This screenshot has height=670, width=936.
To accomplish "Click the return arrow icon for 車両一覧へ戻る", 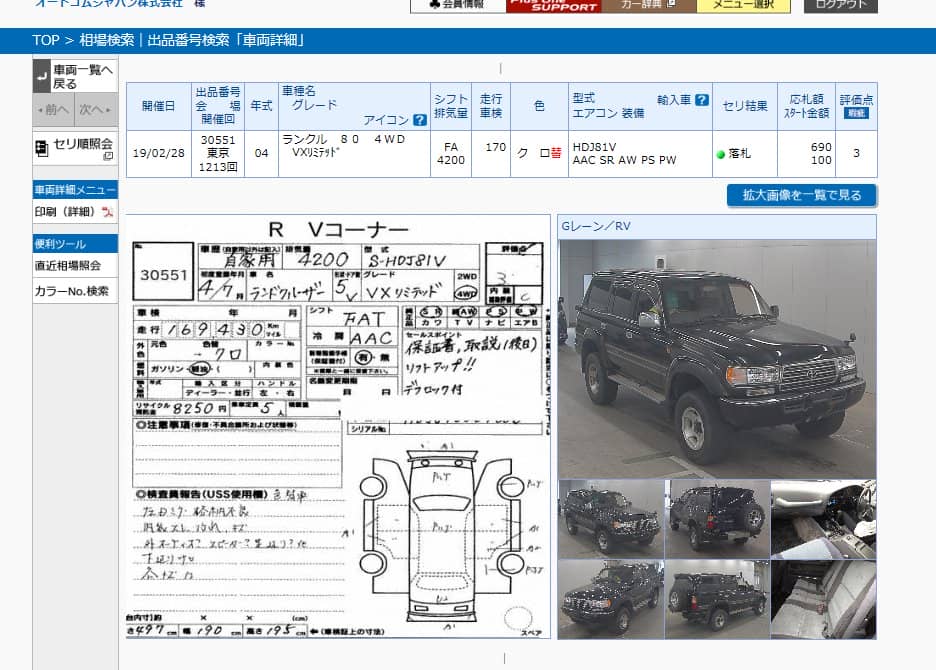I will coord(42,76).
